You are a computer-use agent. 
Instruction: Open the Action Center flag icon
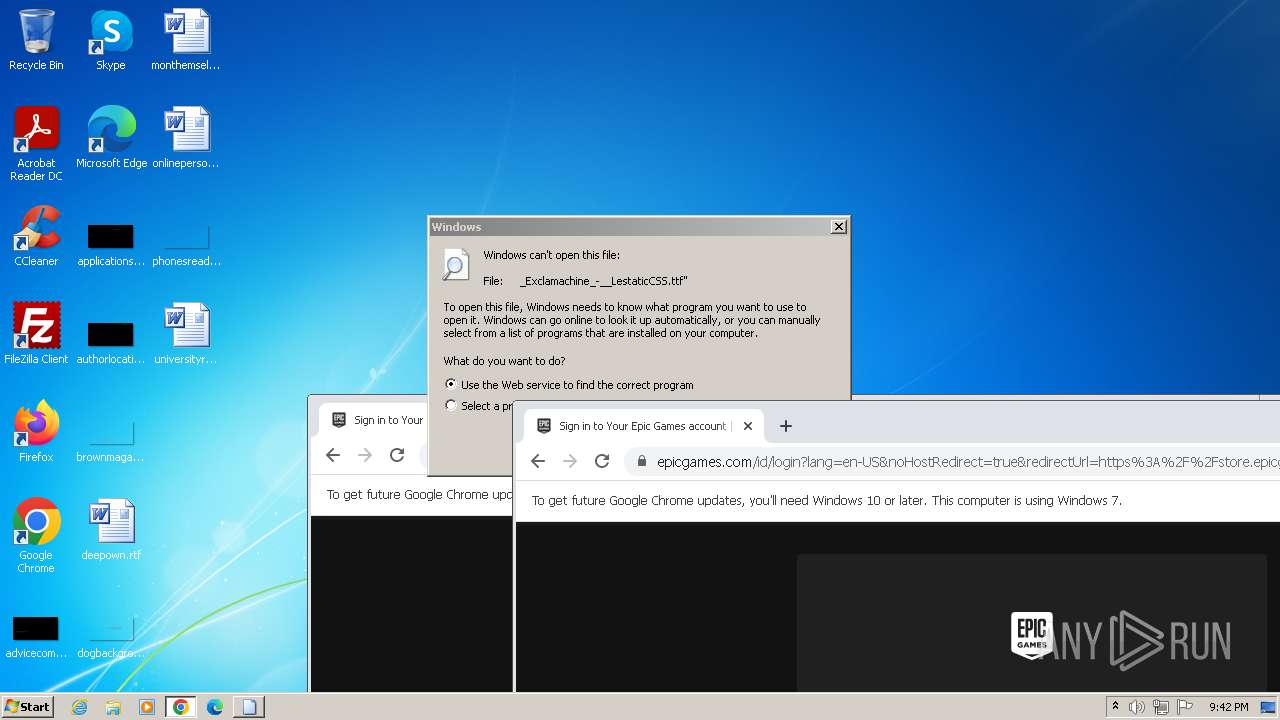pyautogui.click(x=1185, y=707)
